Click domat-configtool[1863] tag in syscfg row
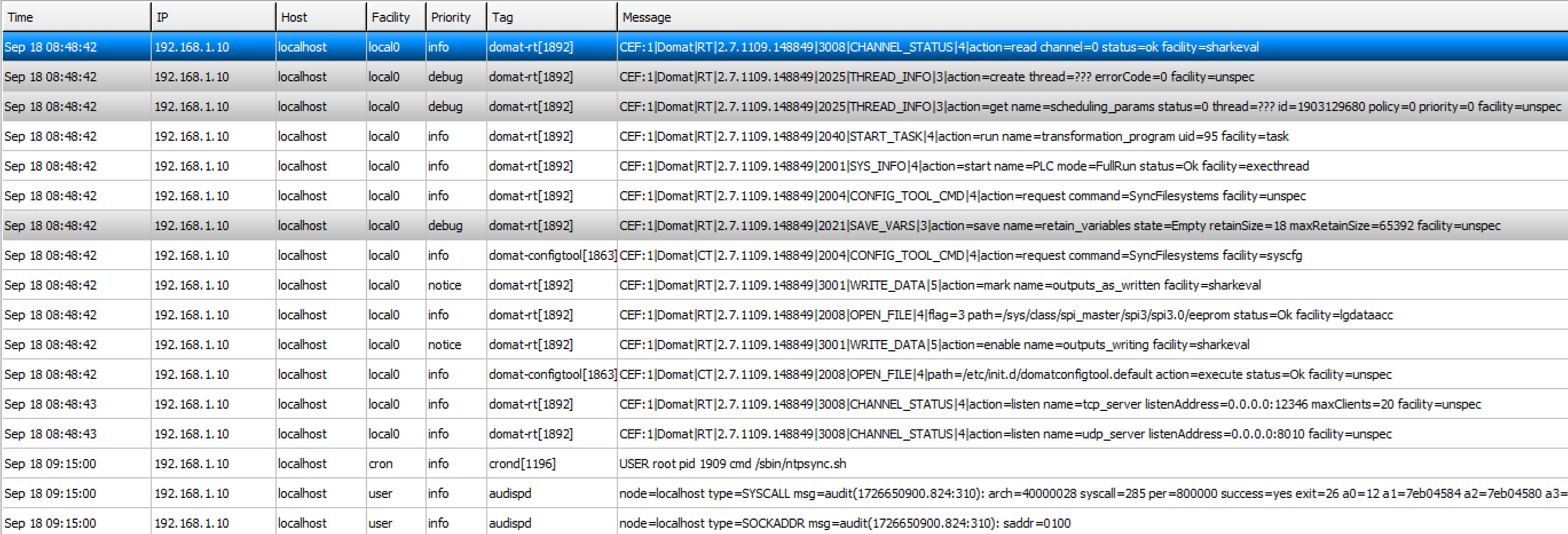 click(553, 255)
